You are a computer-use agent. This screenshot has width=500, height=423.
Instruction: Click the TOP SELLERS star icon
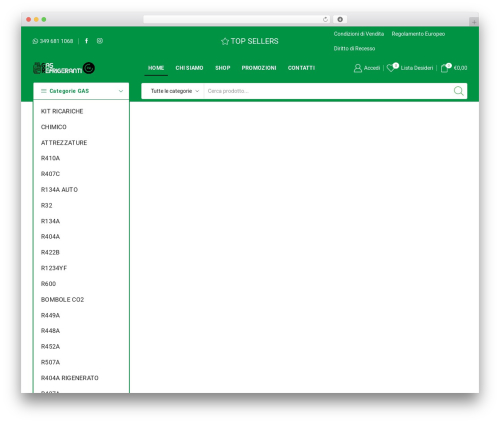225,41
